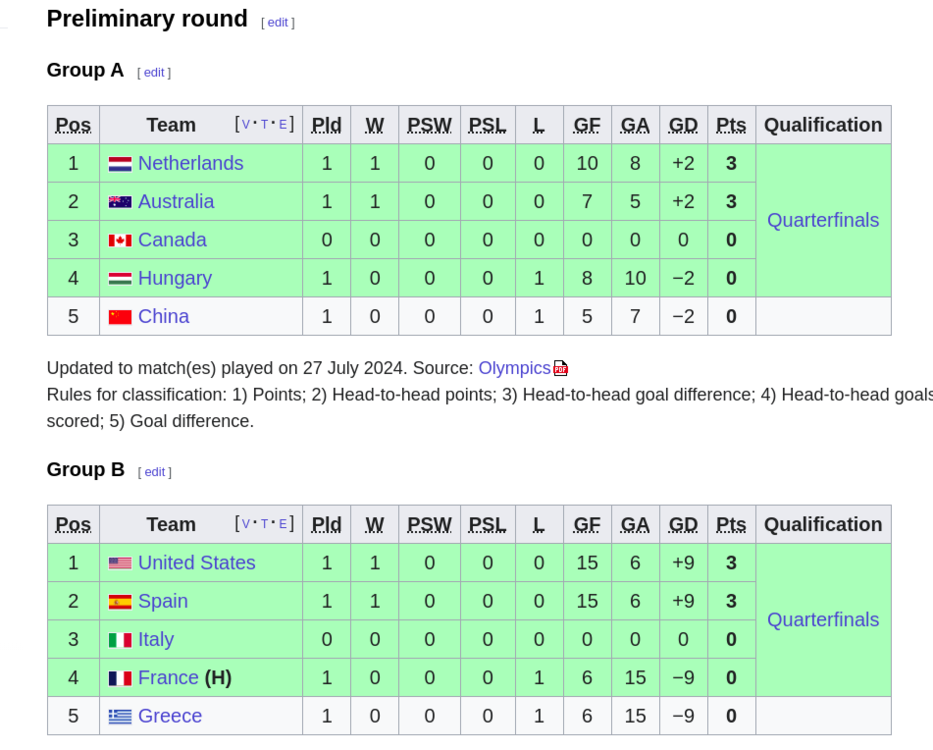This screenshot has width=933, height=750.
Task: Click the United States flag icon
Action: (120, 563)
